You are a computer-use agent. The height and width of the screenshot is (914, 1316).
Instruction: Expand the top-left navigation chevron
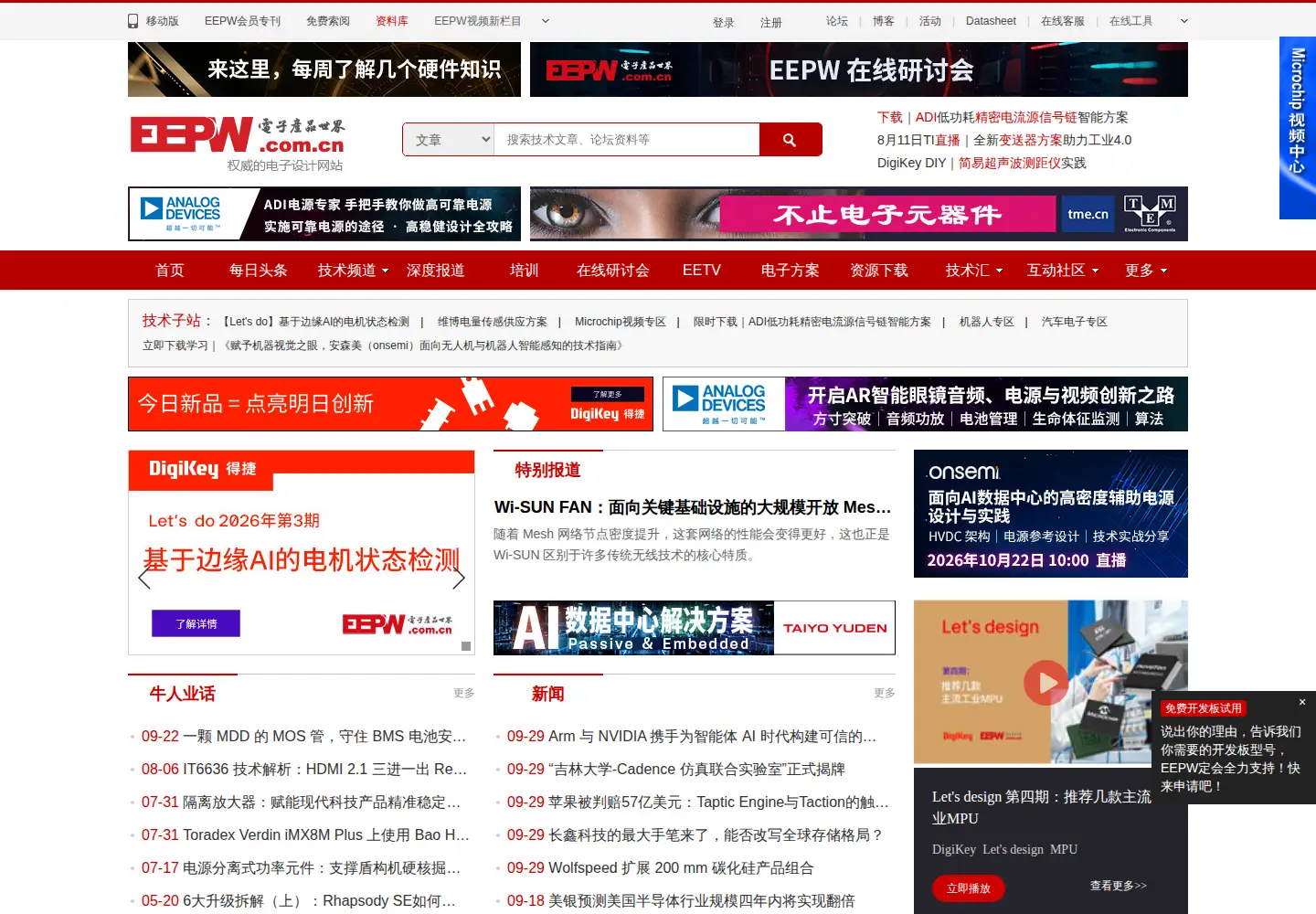coord(546,21)
